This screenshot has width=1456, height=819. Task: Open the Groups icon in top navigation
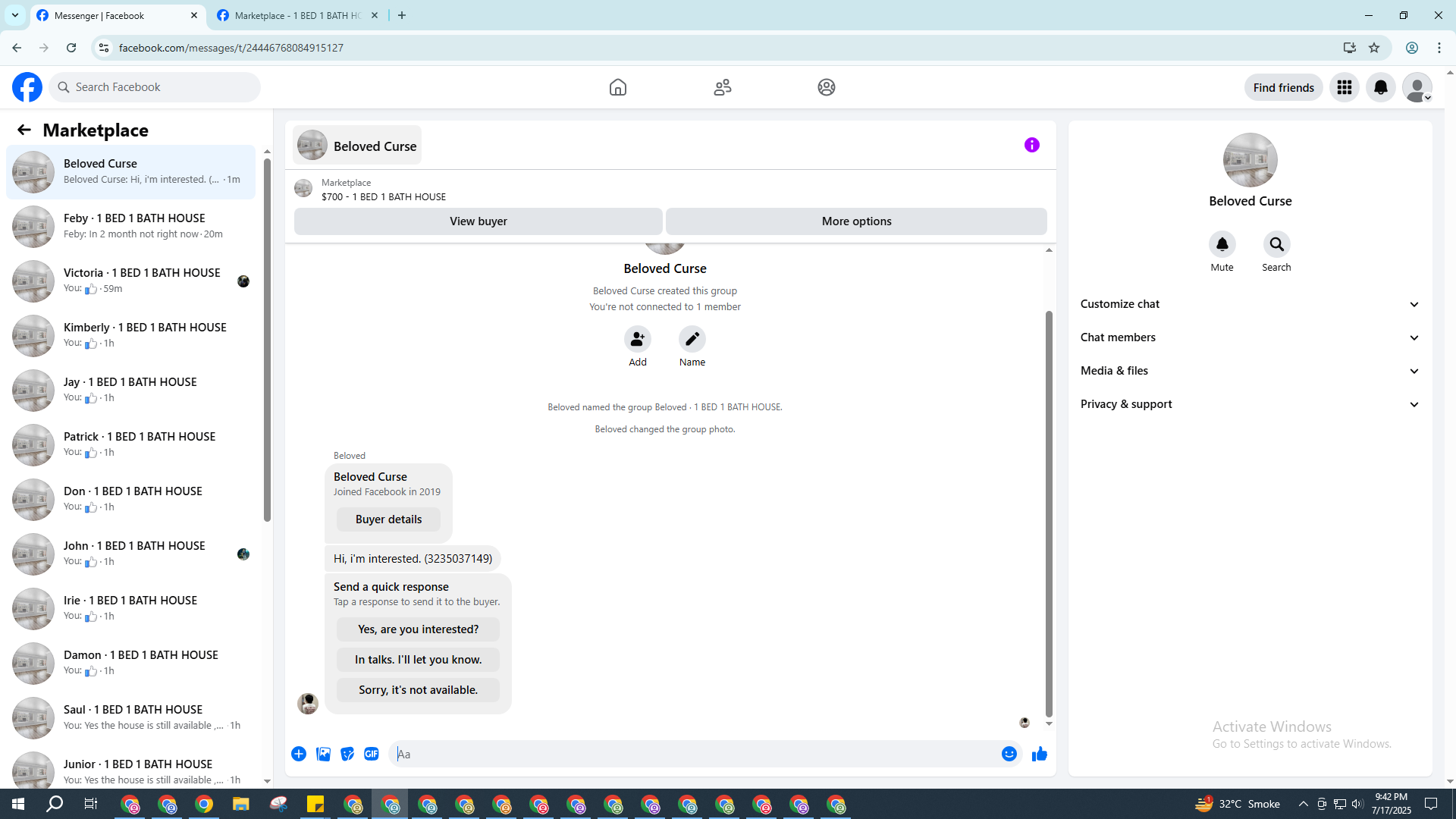click(x=827, y=87)
